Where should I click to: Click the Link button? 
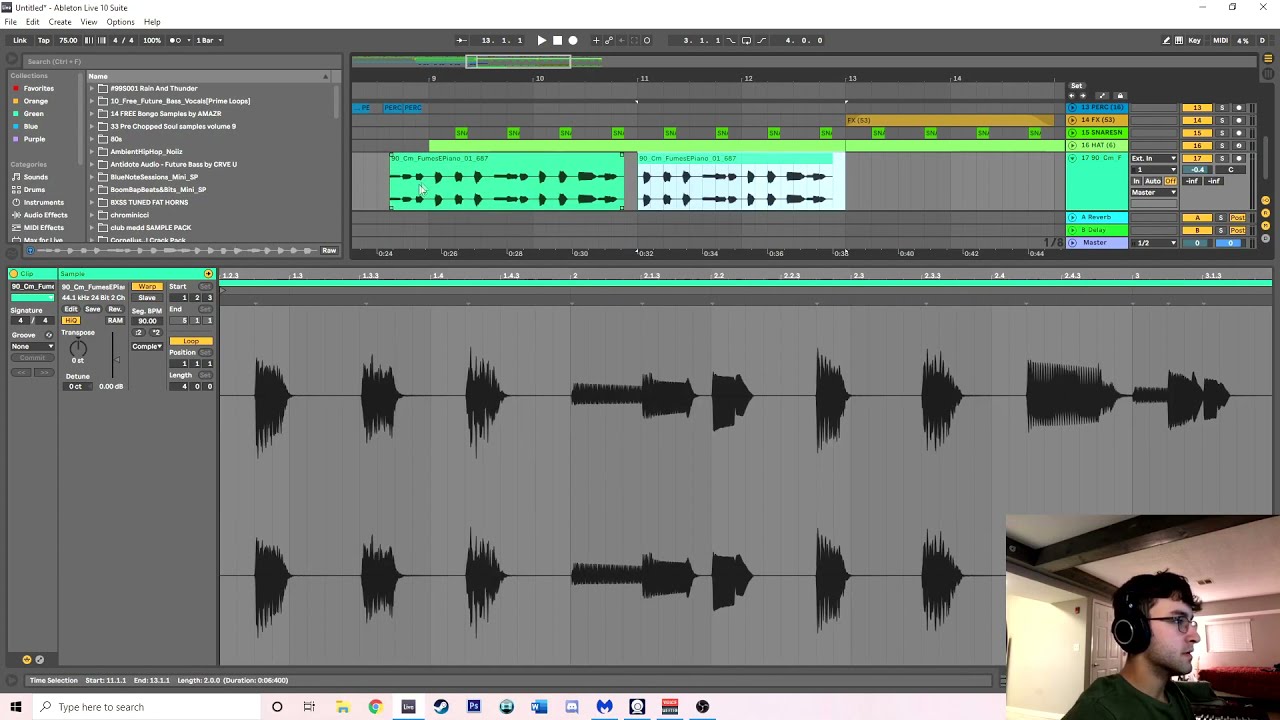click(x=20, y=40)
